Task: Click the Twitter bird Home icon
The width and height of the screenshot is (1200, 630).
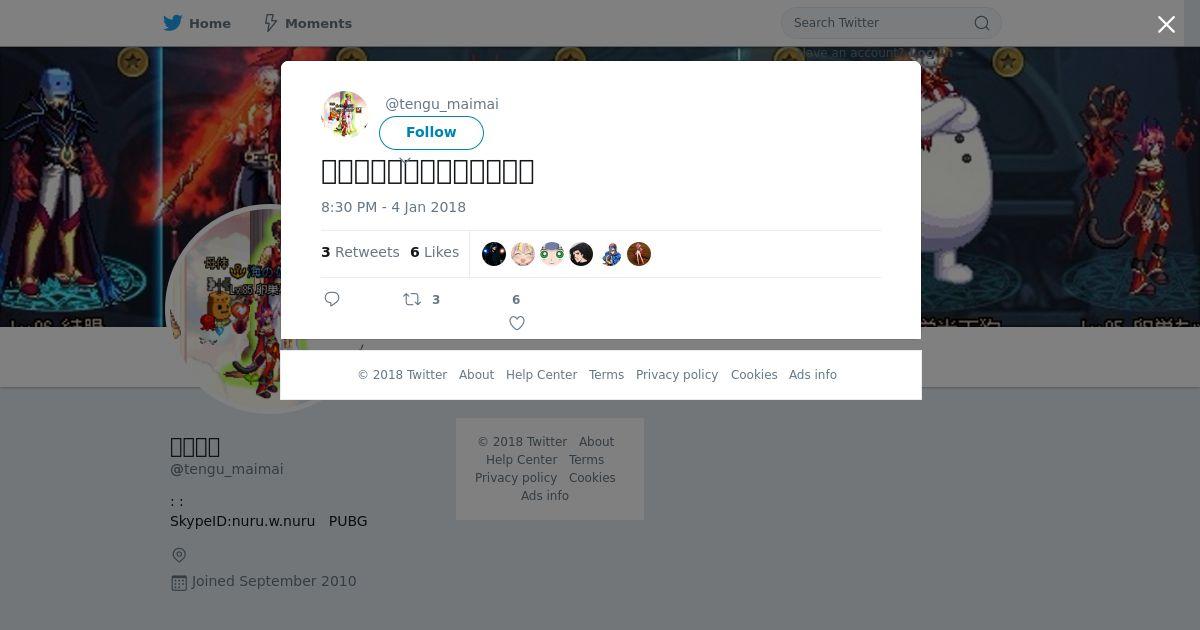Action: 173,23
